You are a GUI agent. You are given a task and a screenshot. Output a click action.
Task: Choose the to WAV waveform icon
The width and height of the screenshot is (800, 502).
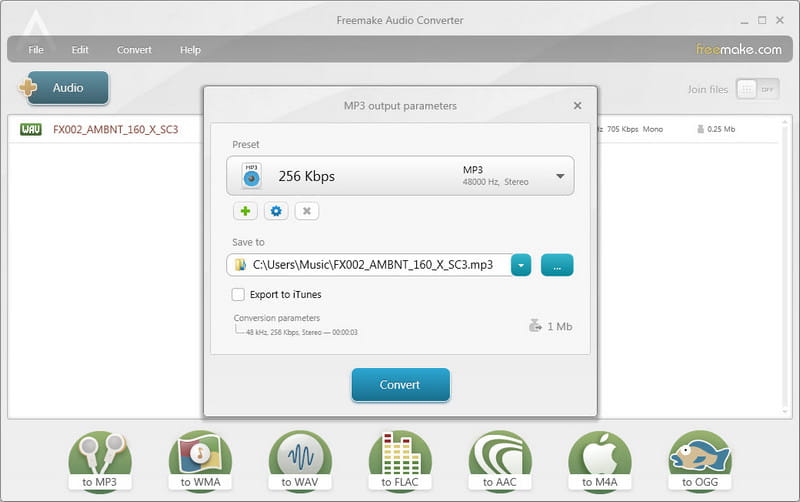(x=300, y=461)
